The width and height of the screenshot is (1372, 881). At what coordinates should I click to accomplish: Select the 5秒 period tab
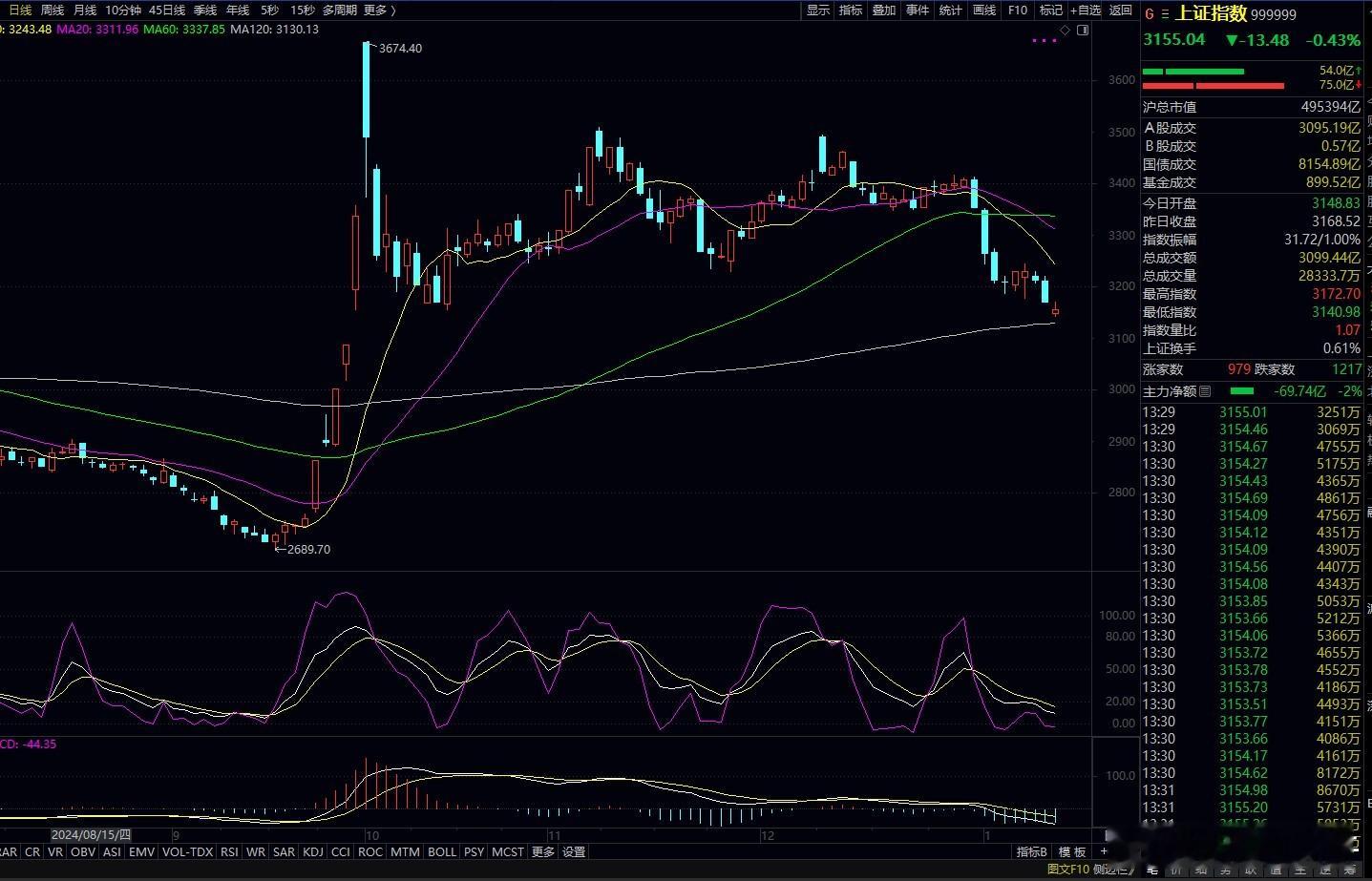point(270,10)
